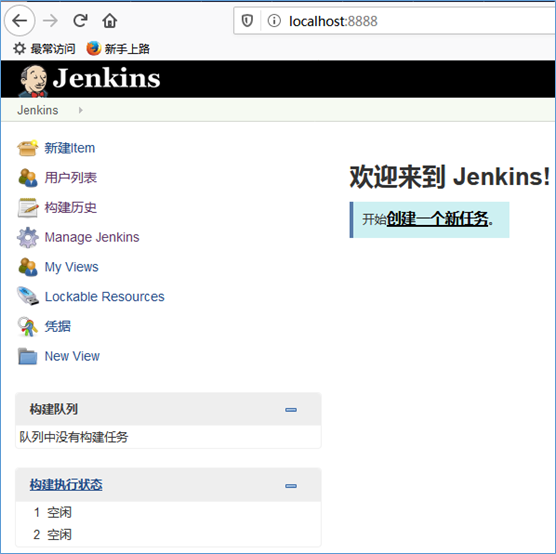556x554 pixels.
Task: Open the My Views link
Action: 71,267
